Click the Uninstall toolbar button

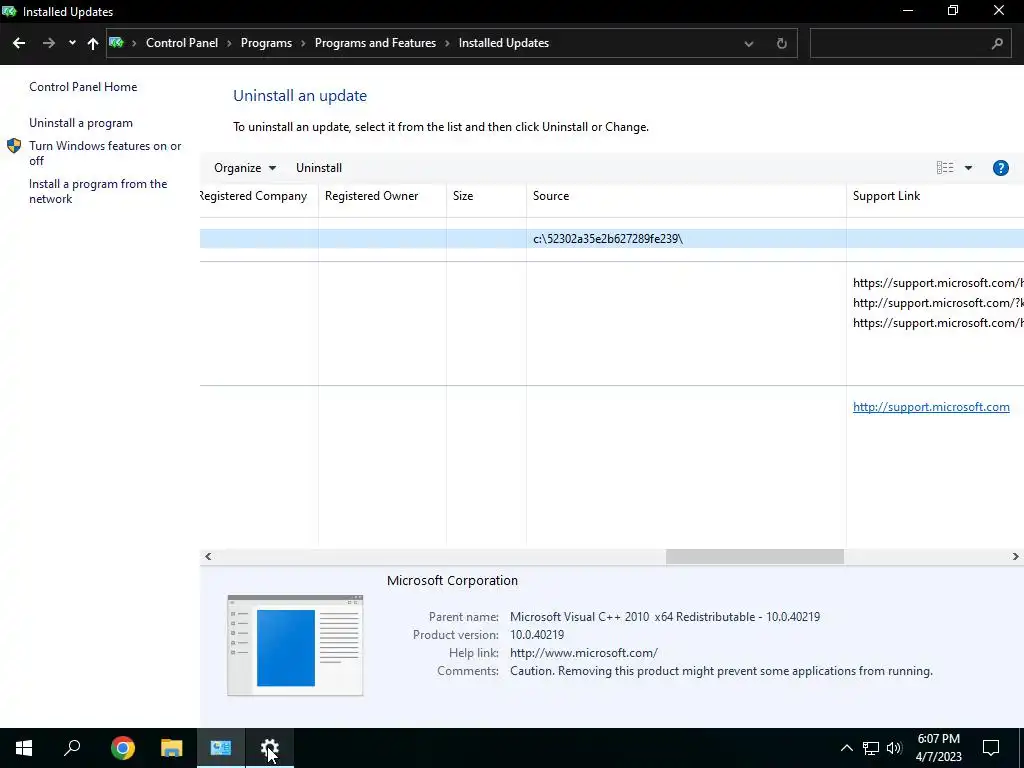(319, 168)
